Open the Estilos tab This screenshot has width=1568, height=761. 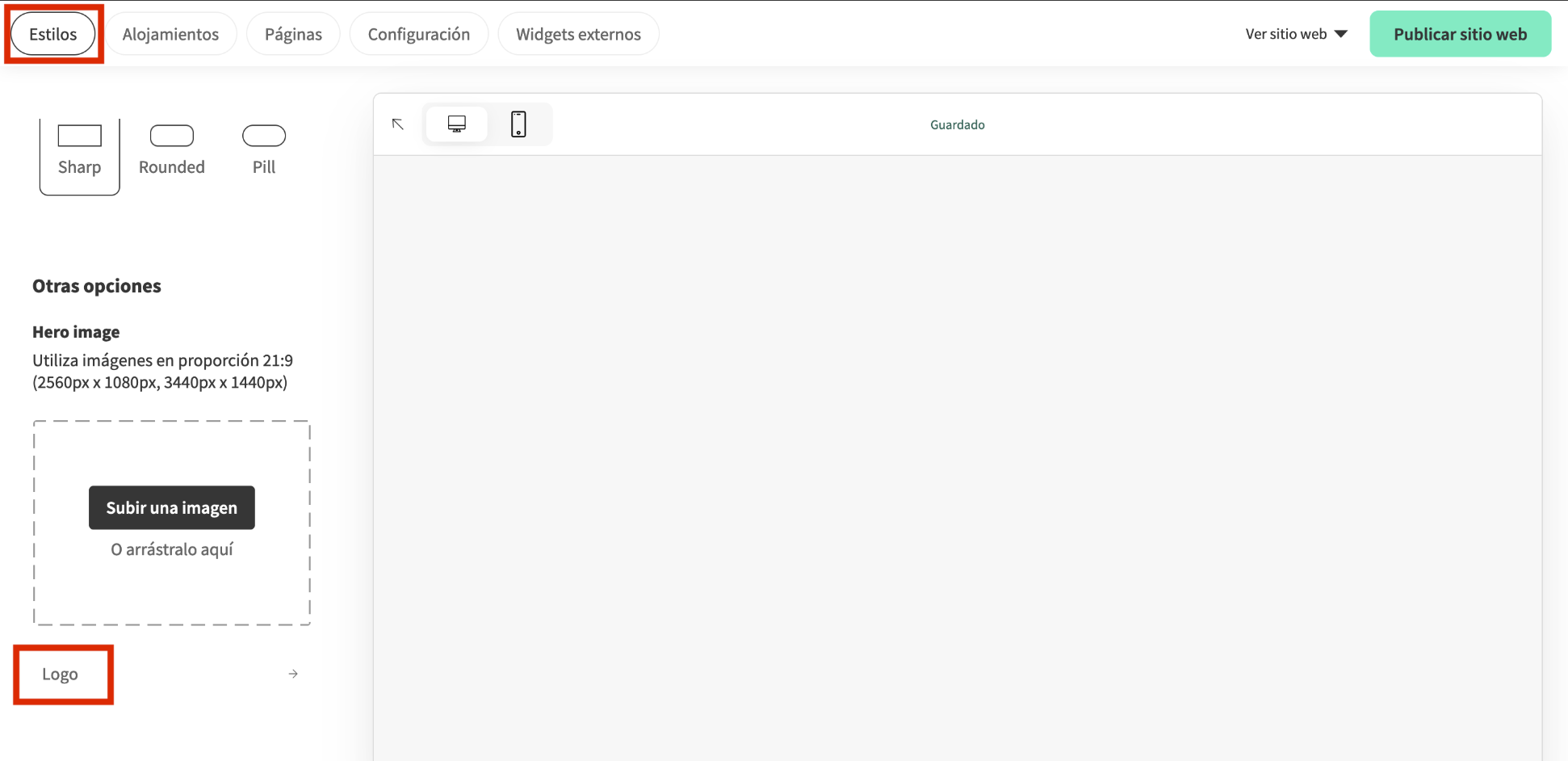52,33
